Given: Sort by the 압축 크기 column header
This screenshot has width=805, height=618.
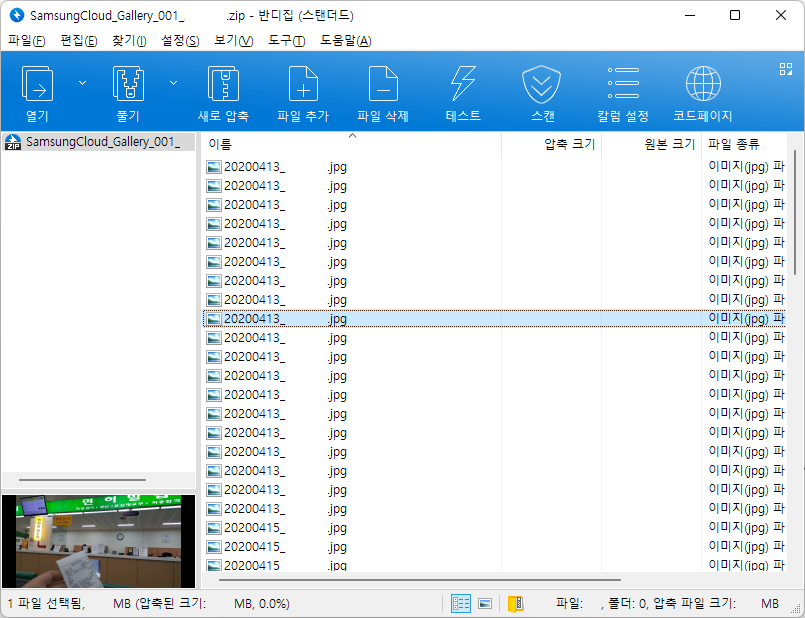Looking at the screenshot, I should 551,144.
